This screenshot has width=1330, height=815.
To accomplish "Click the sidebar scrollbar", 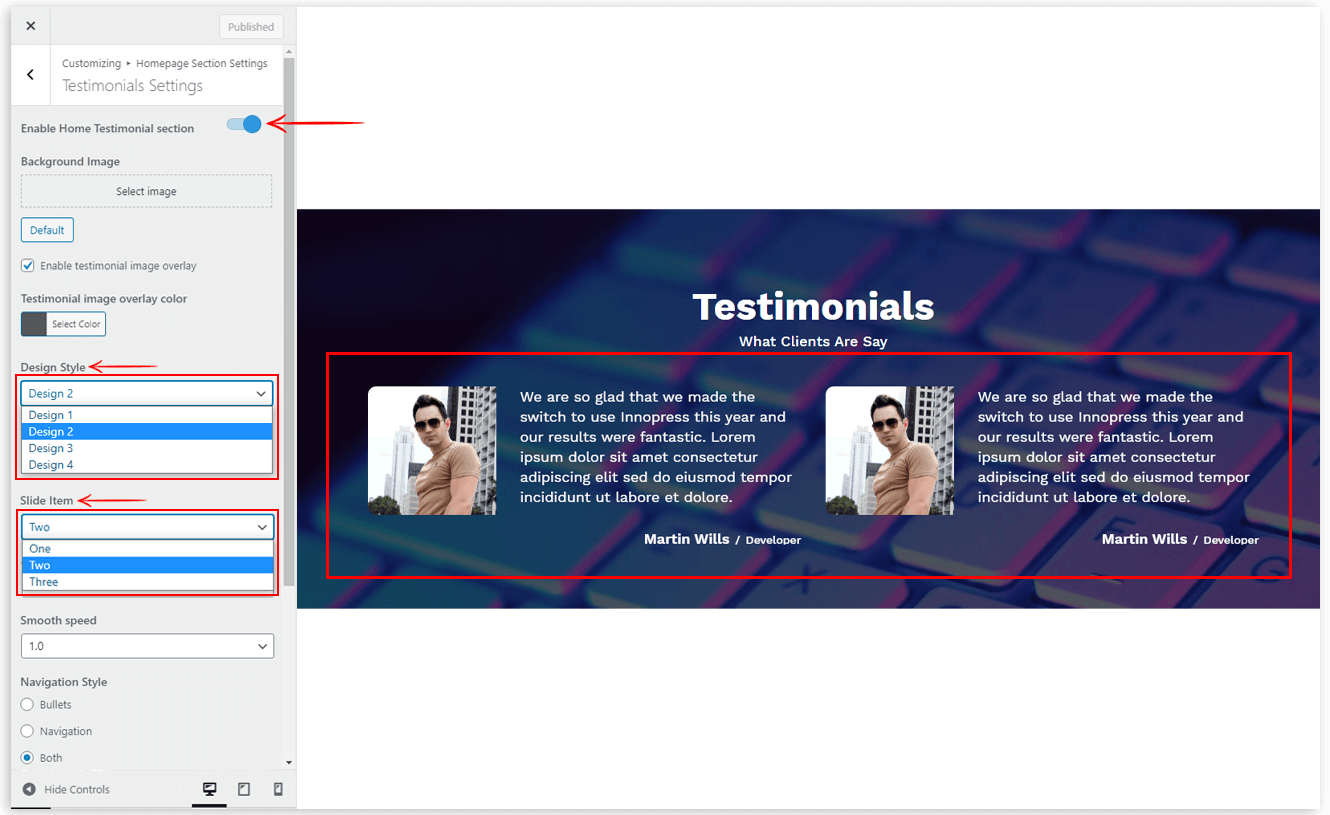I will point(289,320).
